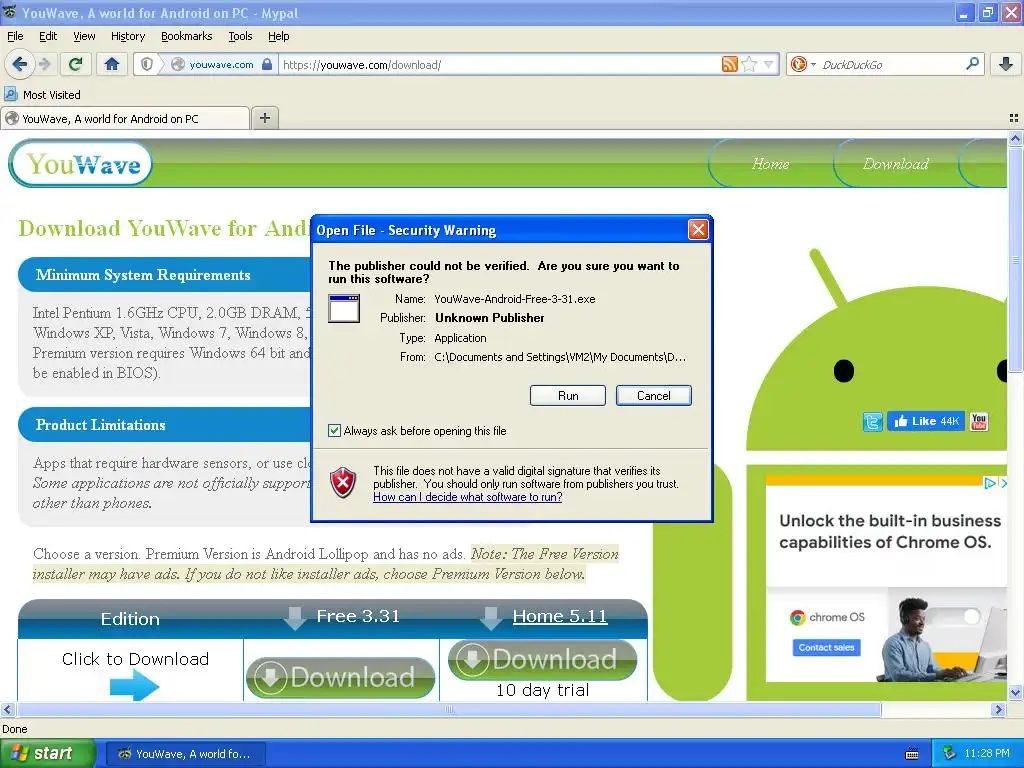This screenshot has height=768, width=1024.
Task: Click the YouWave logo
Action: [82, 164]
